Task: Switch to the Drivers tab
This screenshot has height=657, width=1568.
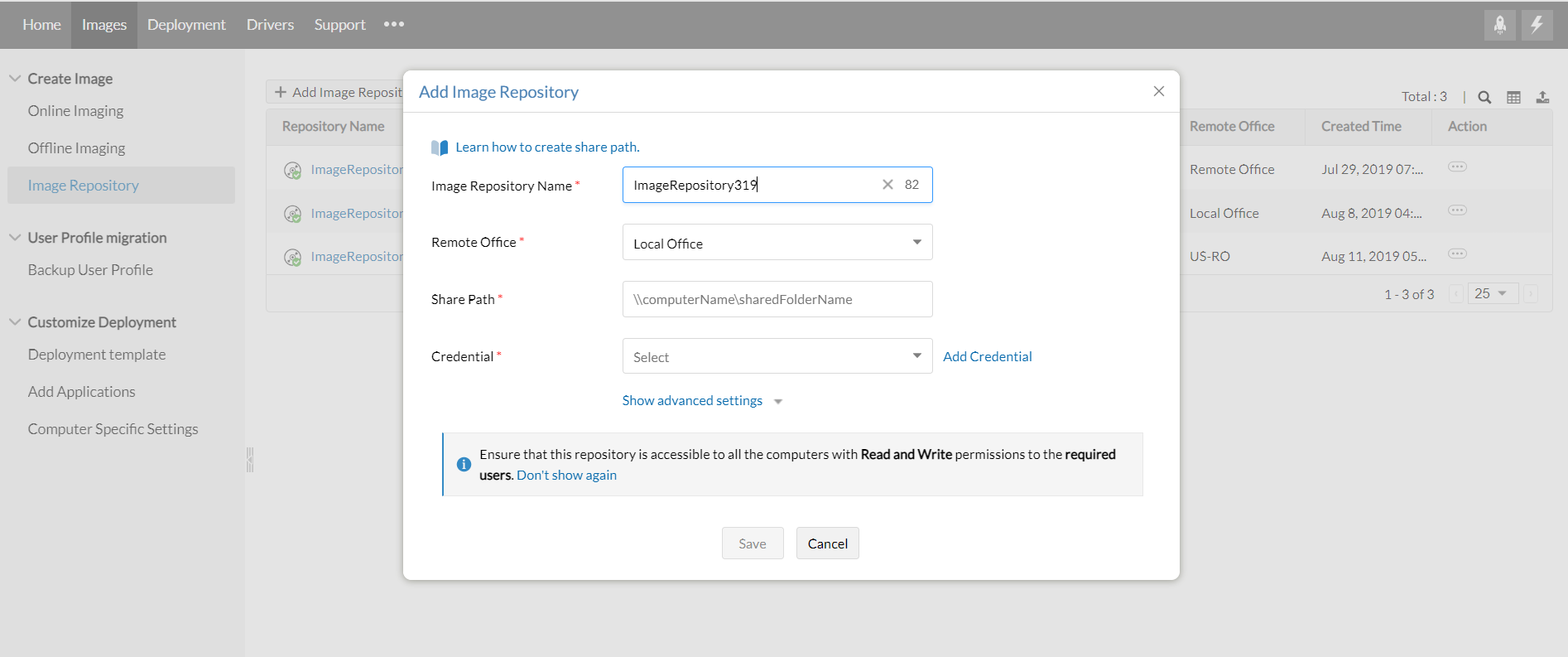Action: (270, 25)
